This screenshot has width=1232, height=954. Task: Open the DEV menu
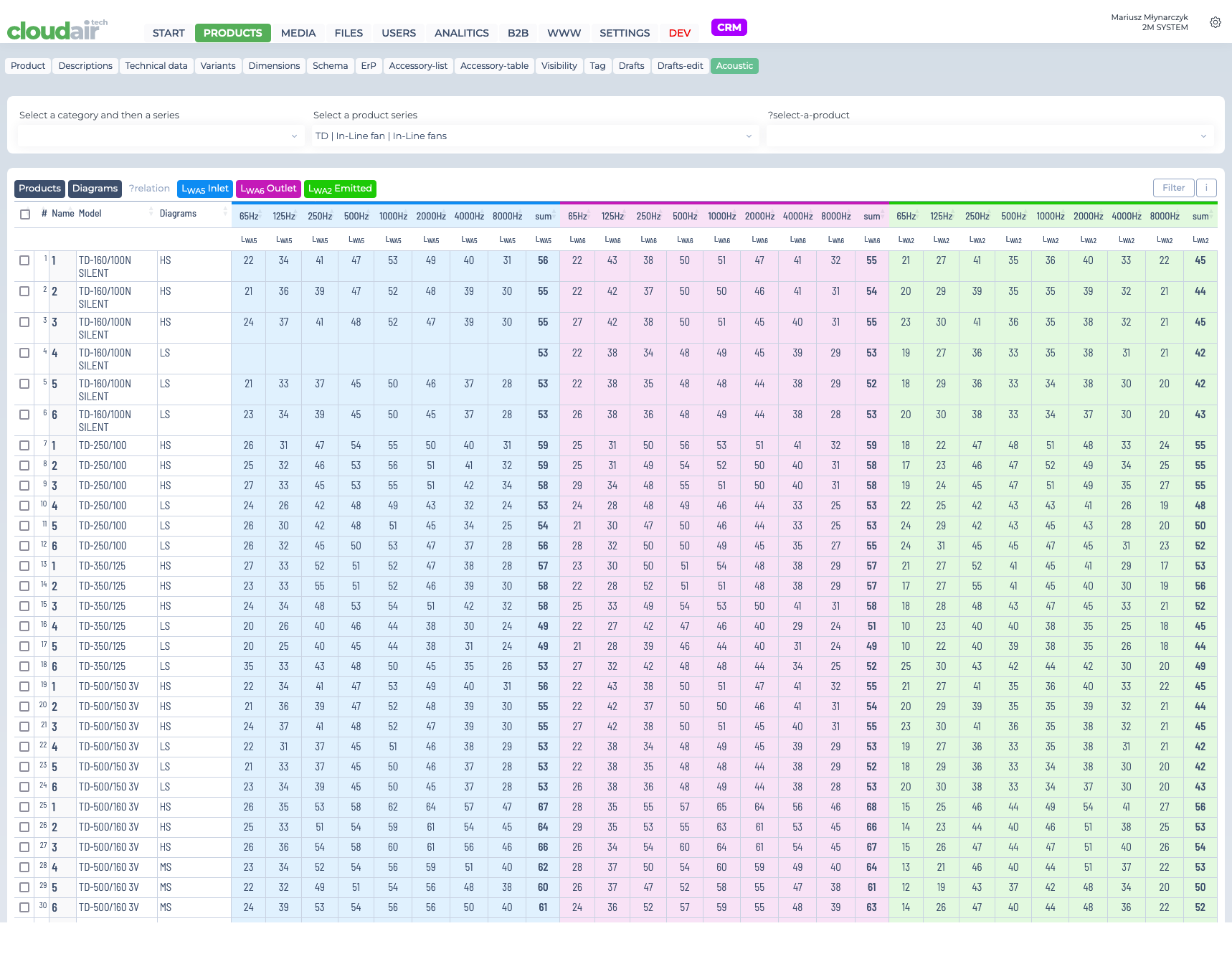point(680,33)
